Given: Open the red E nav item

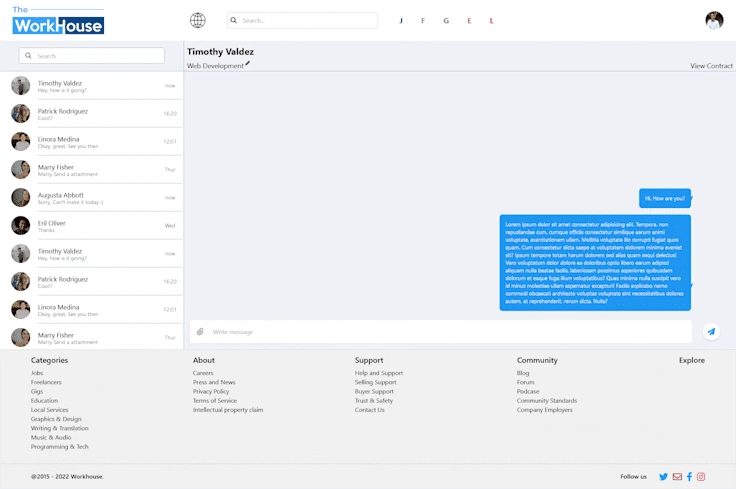Looking at the screenshot, I should 469,21.
